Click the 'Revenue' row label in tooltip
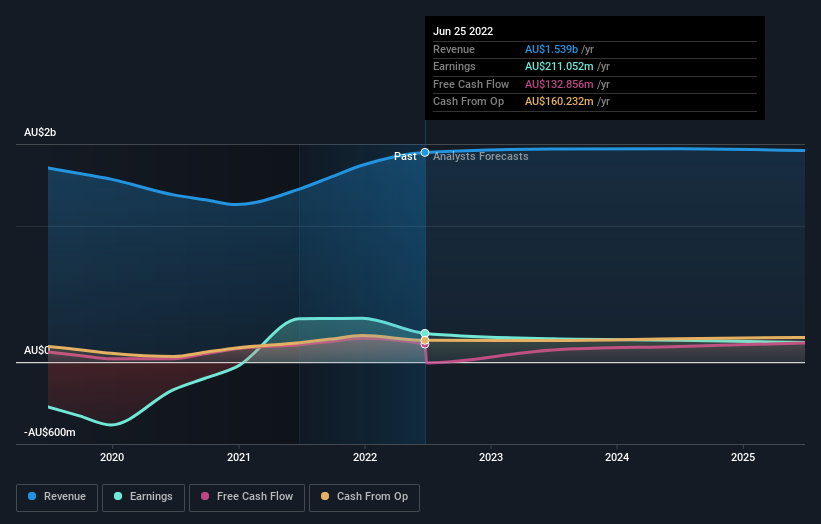821x524 pixels. pos(454,49)
